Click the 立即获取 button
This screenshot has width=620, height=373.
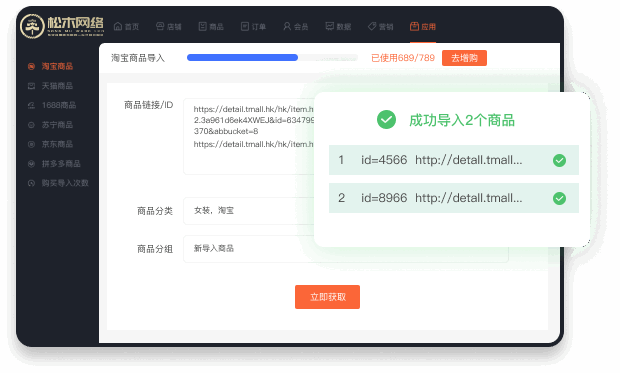pos(327,297)
